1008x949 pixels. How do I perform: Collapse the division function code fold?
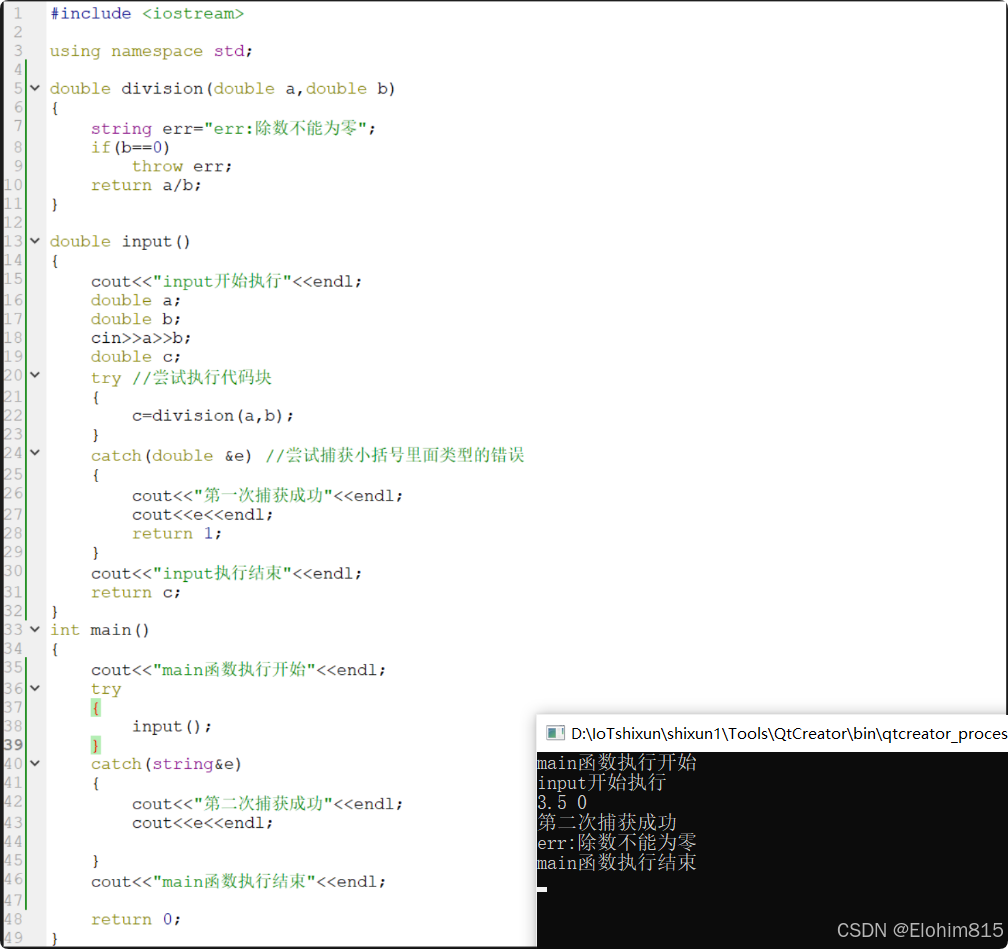(x=34, y=88)
